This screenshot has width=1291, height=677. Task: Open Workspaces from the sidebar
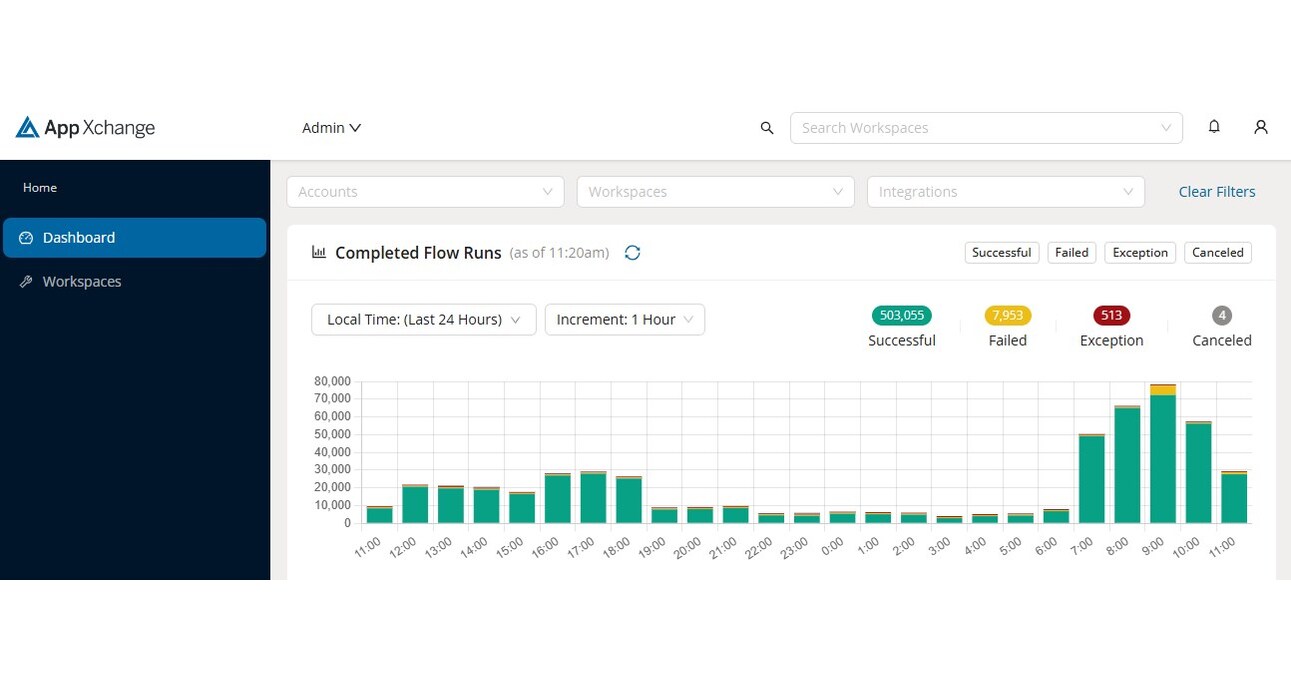tap(82, 282)
